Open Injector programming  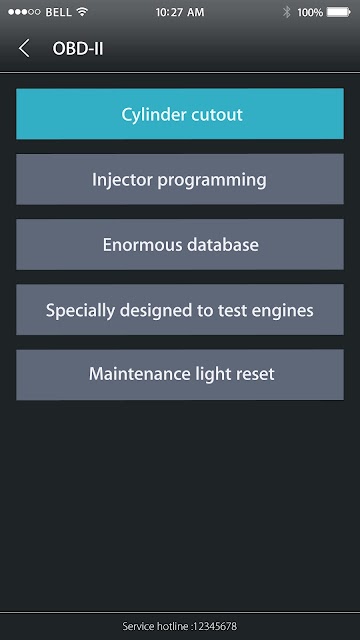(x=180, y=179)
